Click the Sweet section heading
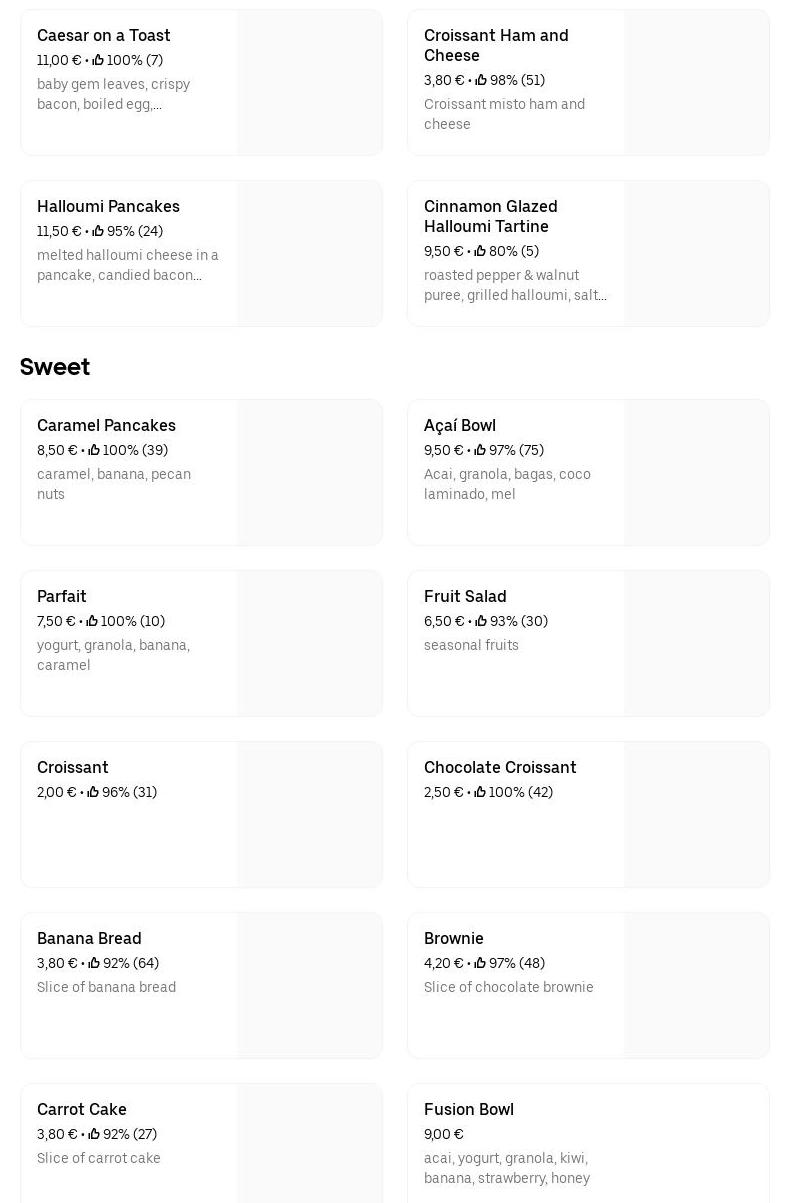804x1203 pixels. 55,367
